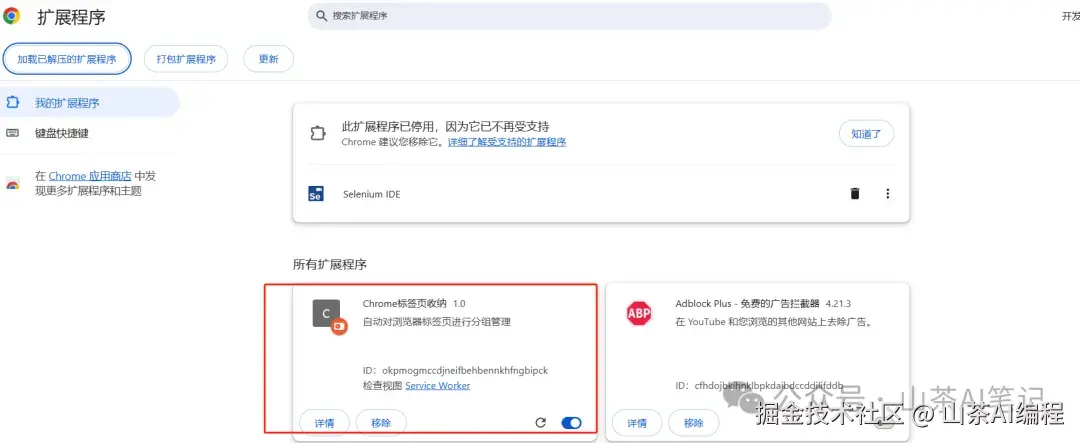The image size is (1080, 443).
Task: Focus the 搜索扩展程序 search field
Action: 570,16
